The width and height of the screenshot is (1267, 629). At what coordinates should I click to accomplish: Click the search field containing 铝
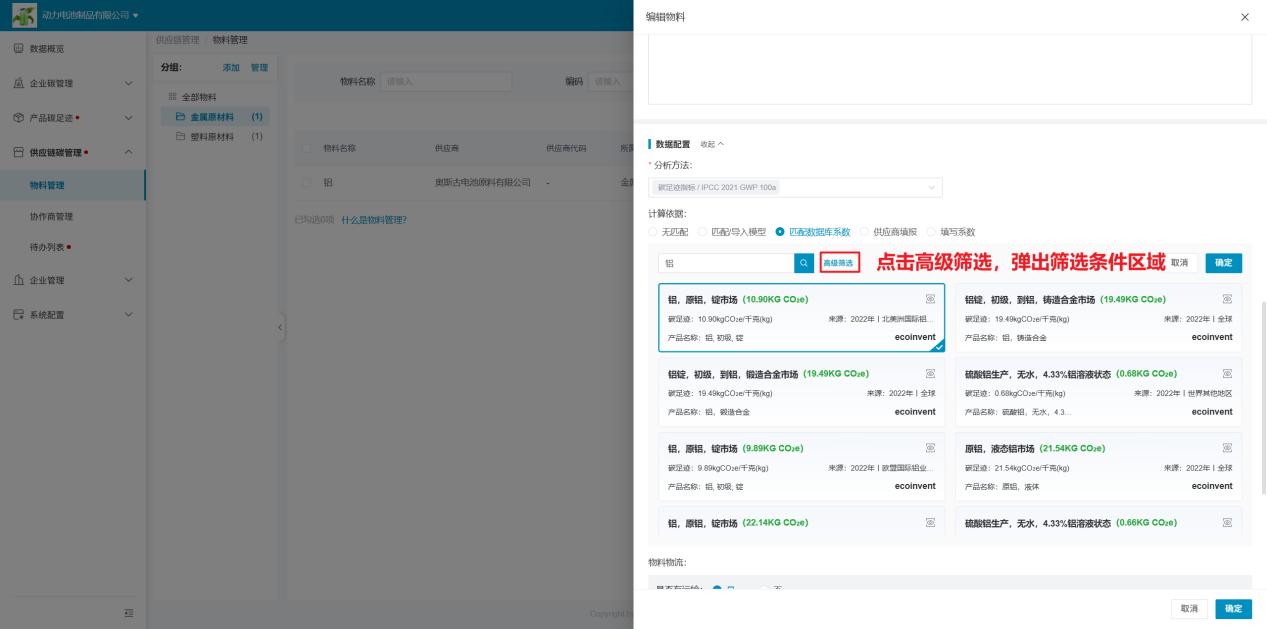726,263
